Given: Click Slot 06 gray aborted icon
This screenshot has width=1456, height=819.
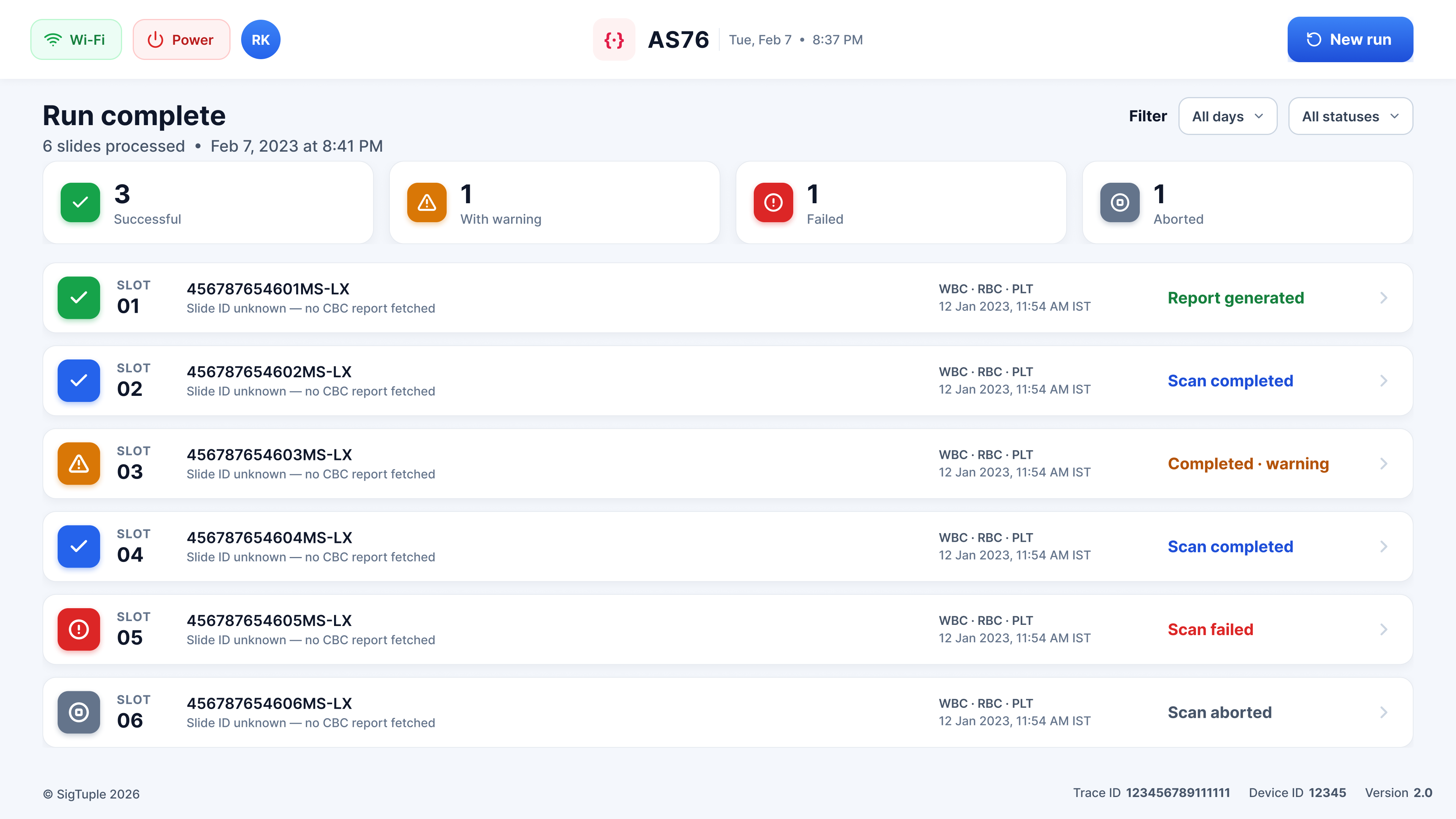Looking at the screenshot, I should click(x=78, y=712).
